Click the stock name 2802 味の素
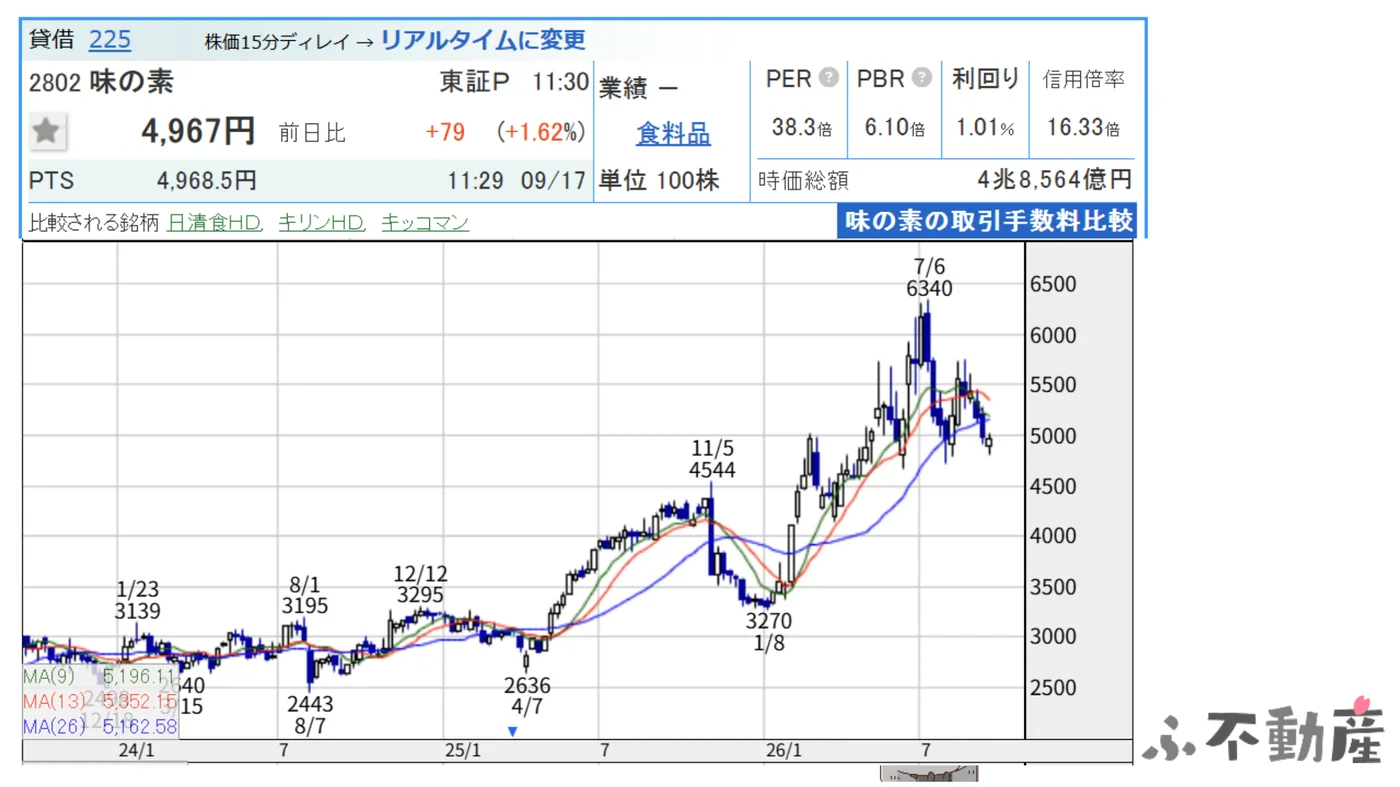Viewport: 1400px width, 787px height. pyautogui.click(x=101, y=82)
